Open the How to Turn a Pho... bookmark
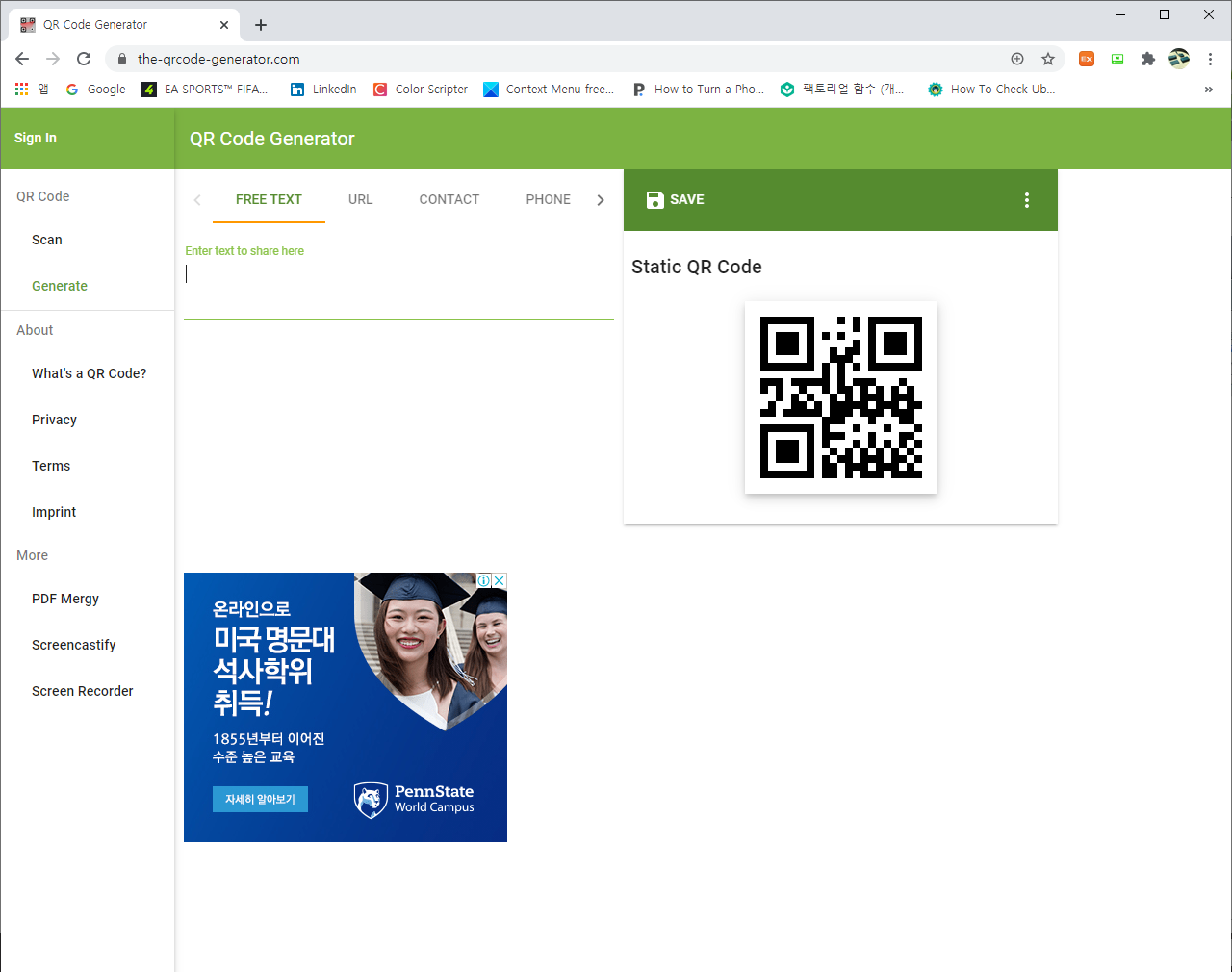 (x=698, y=89)
